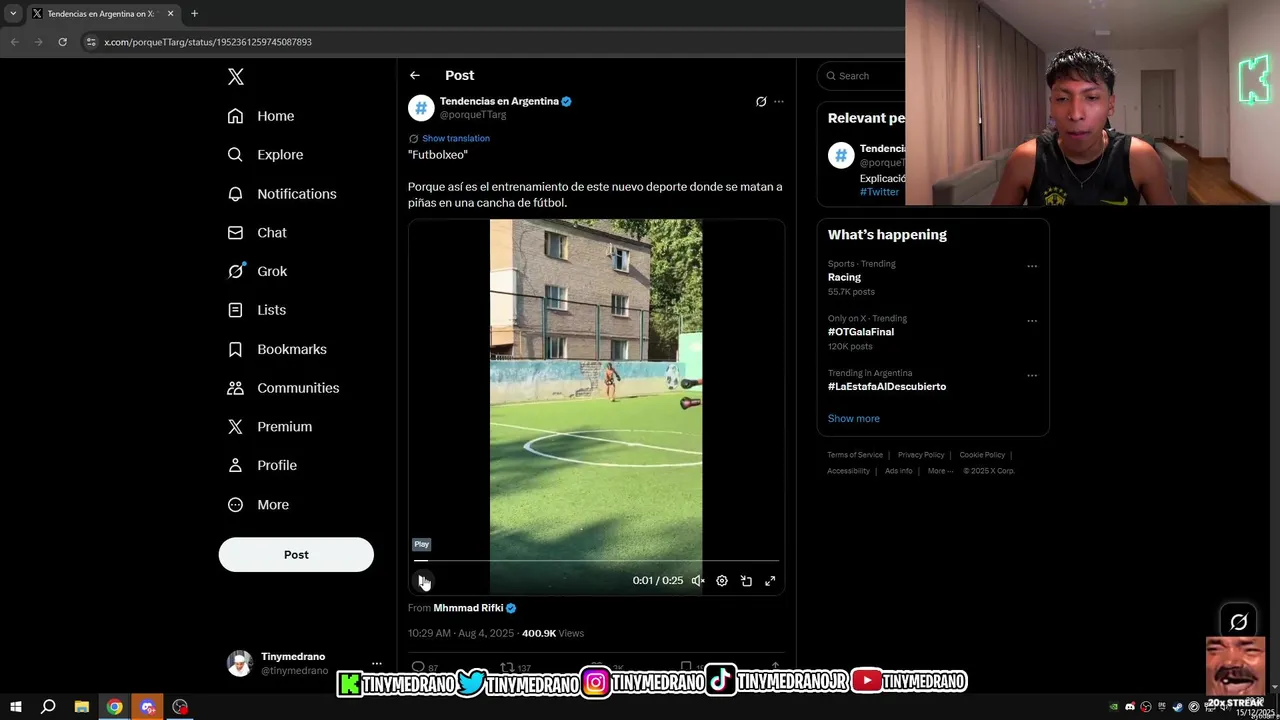Open OBS Studio from the taskbar
The image size is (1280, 720).
180,707
